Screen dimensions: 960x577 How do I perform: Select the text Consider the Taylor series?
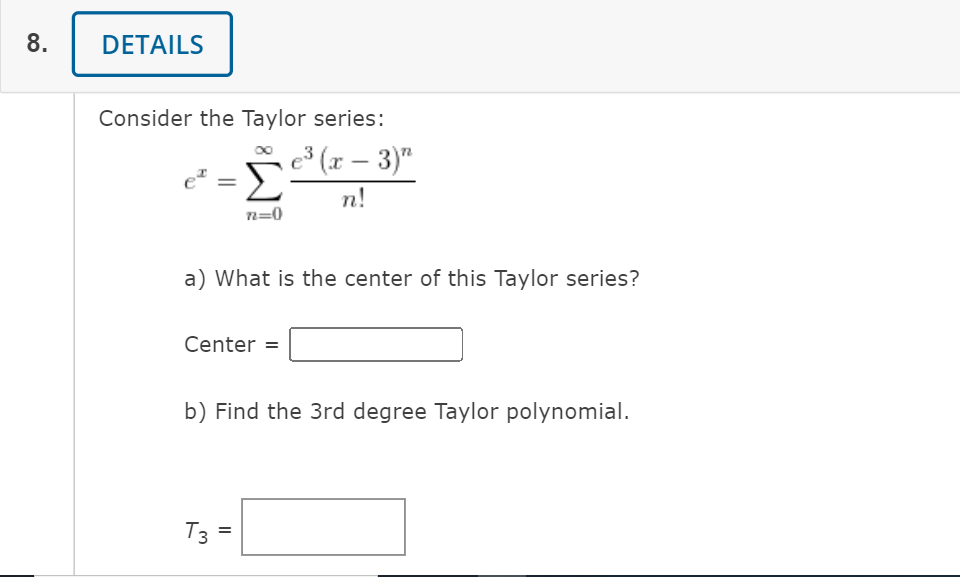pos(240,118)
